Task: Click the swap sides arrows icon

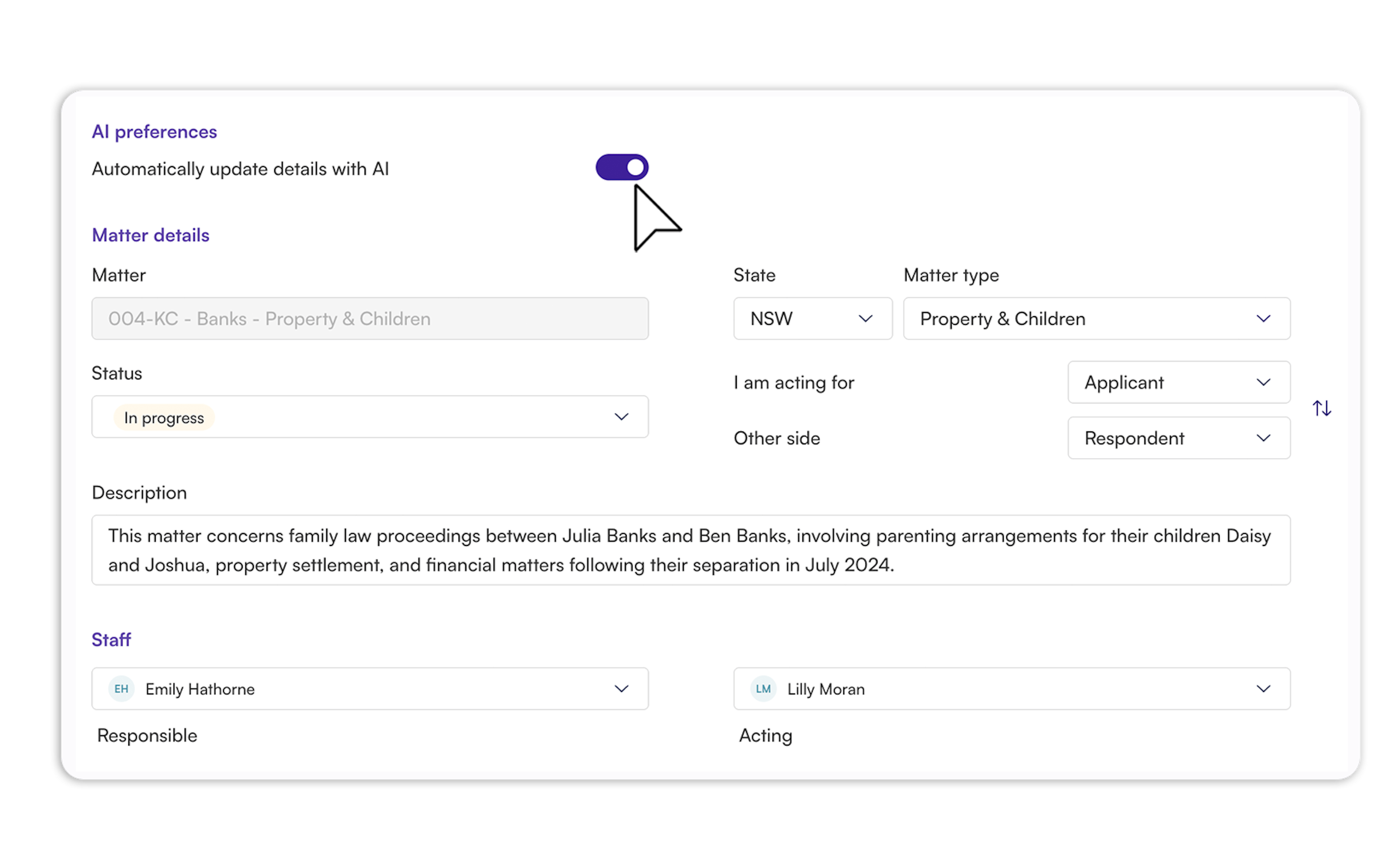Action: pos(1322,408)
